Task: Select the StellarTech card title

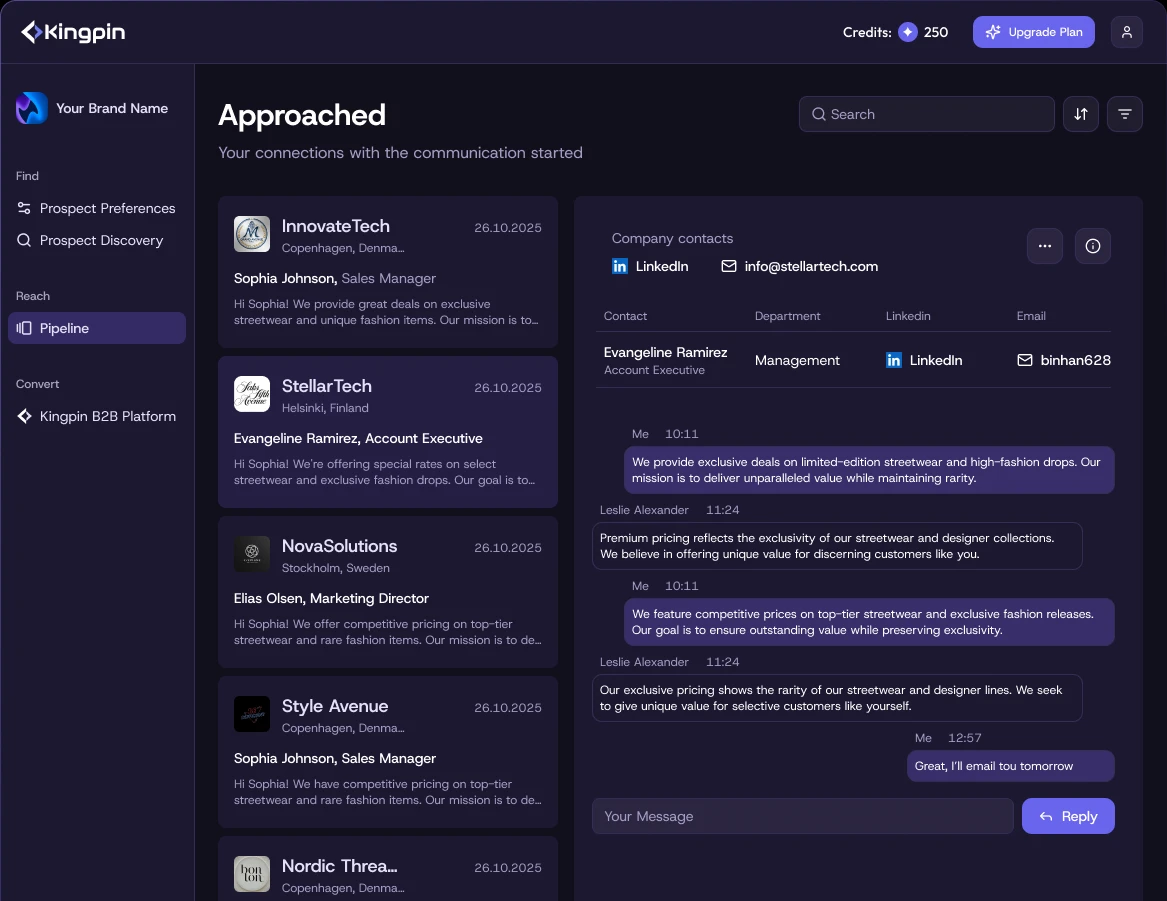Action: [327, 386]
